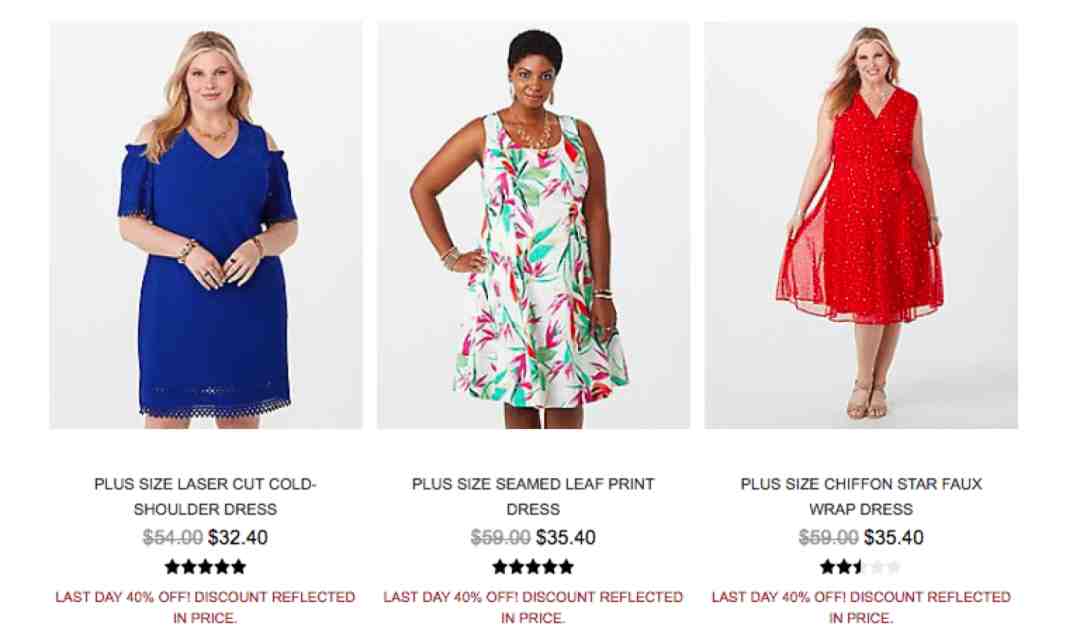Click the crossed-out $54.00 original price

[x=172, y=537]
